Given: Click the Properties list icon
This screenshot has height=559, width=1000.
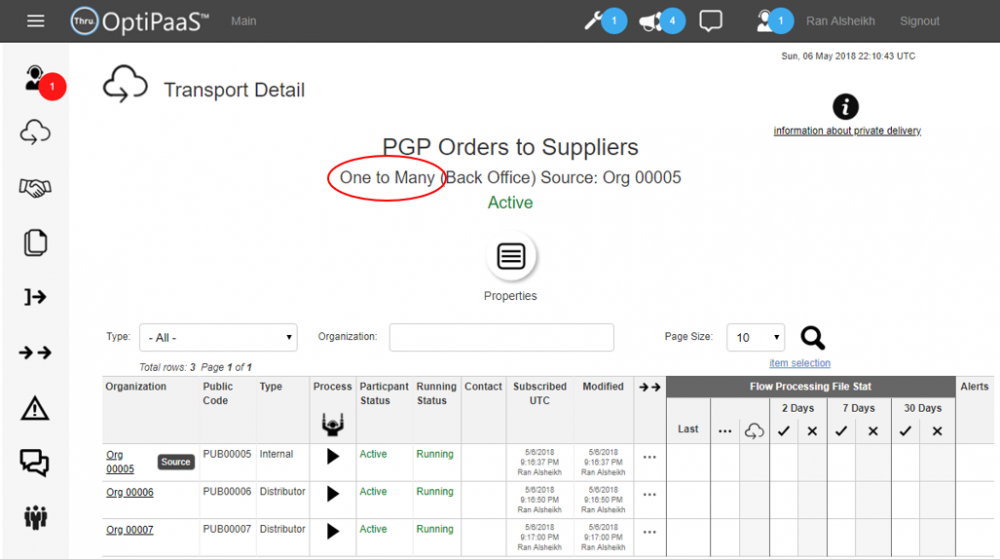Looking at the screenshot, I should (511, 257).
